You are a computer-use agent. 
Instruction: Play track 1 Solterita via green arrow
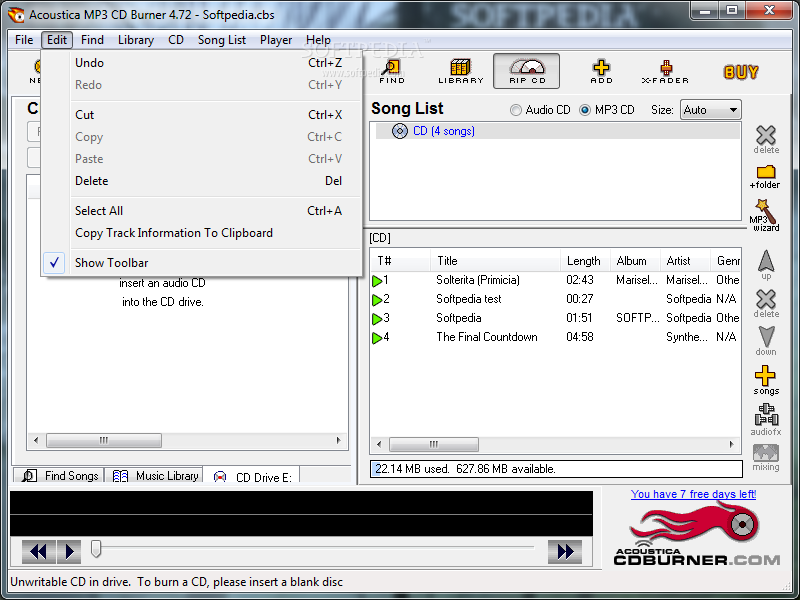pos(377,281)
